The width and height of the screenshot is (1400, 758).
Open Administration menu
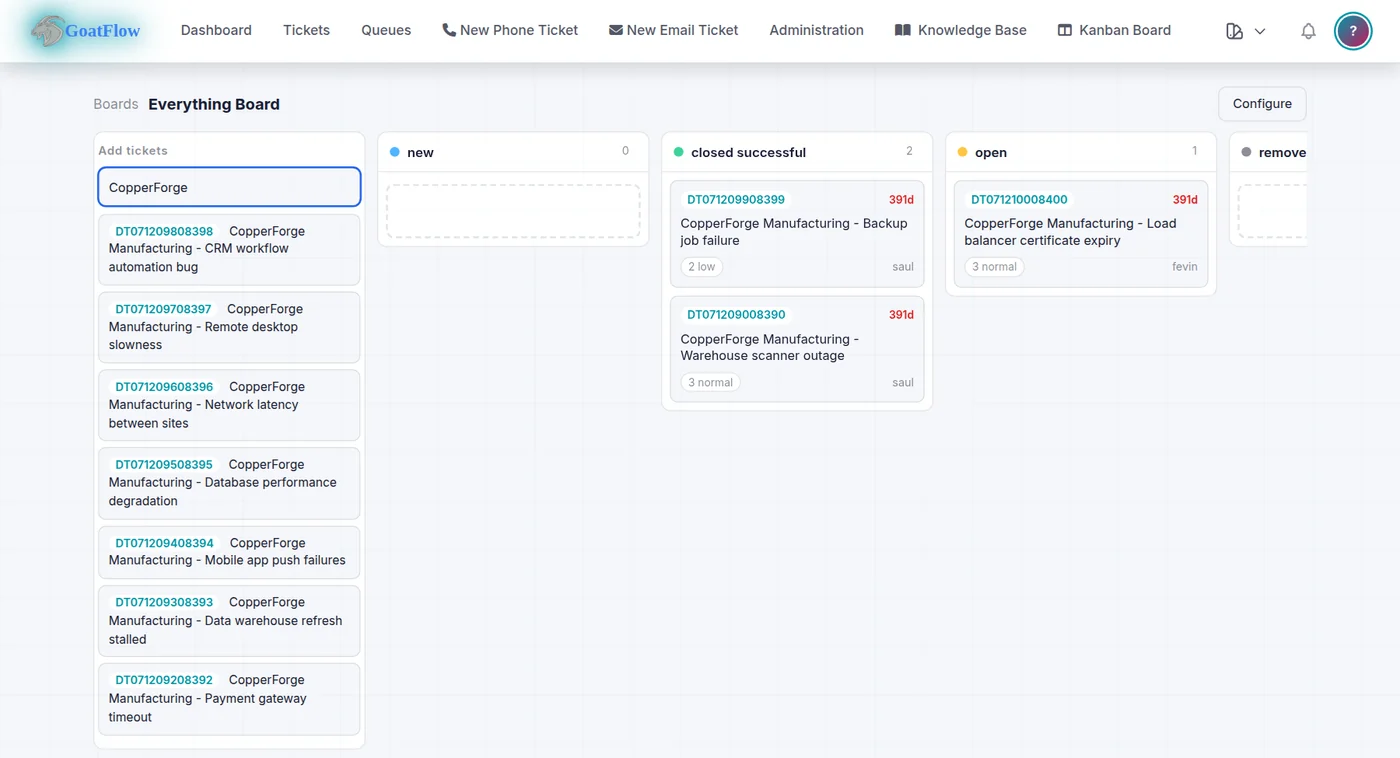816,30
